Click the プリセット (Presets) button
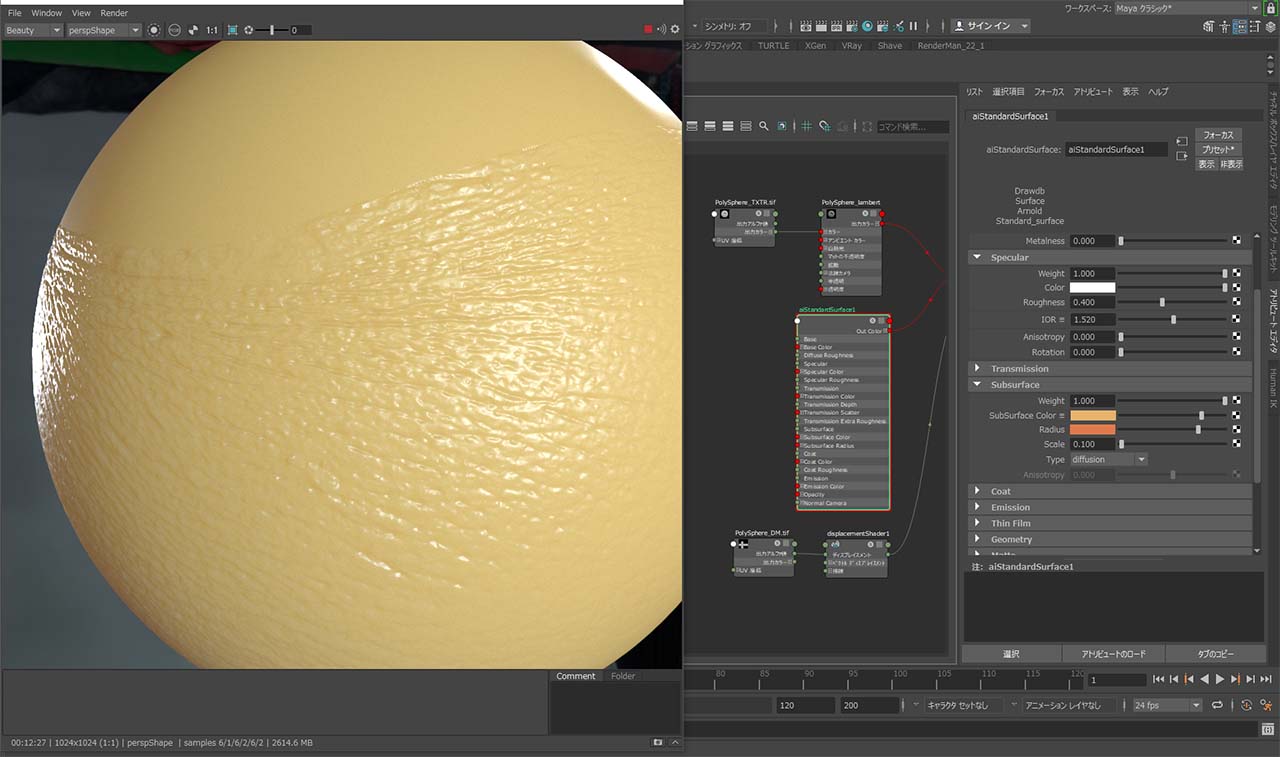The width and height of the screenshot is (1280, 757). click(x=1218, y=149)
